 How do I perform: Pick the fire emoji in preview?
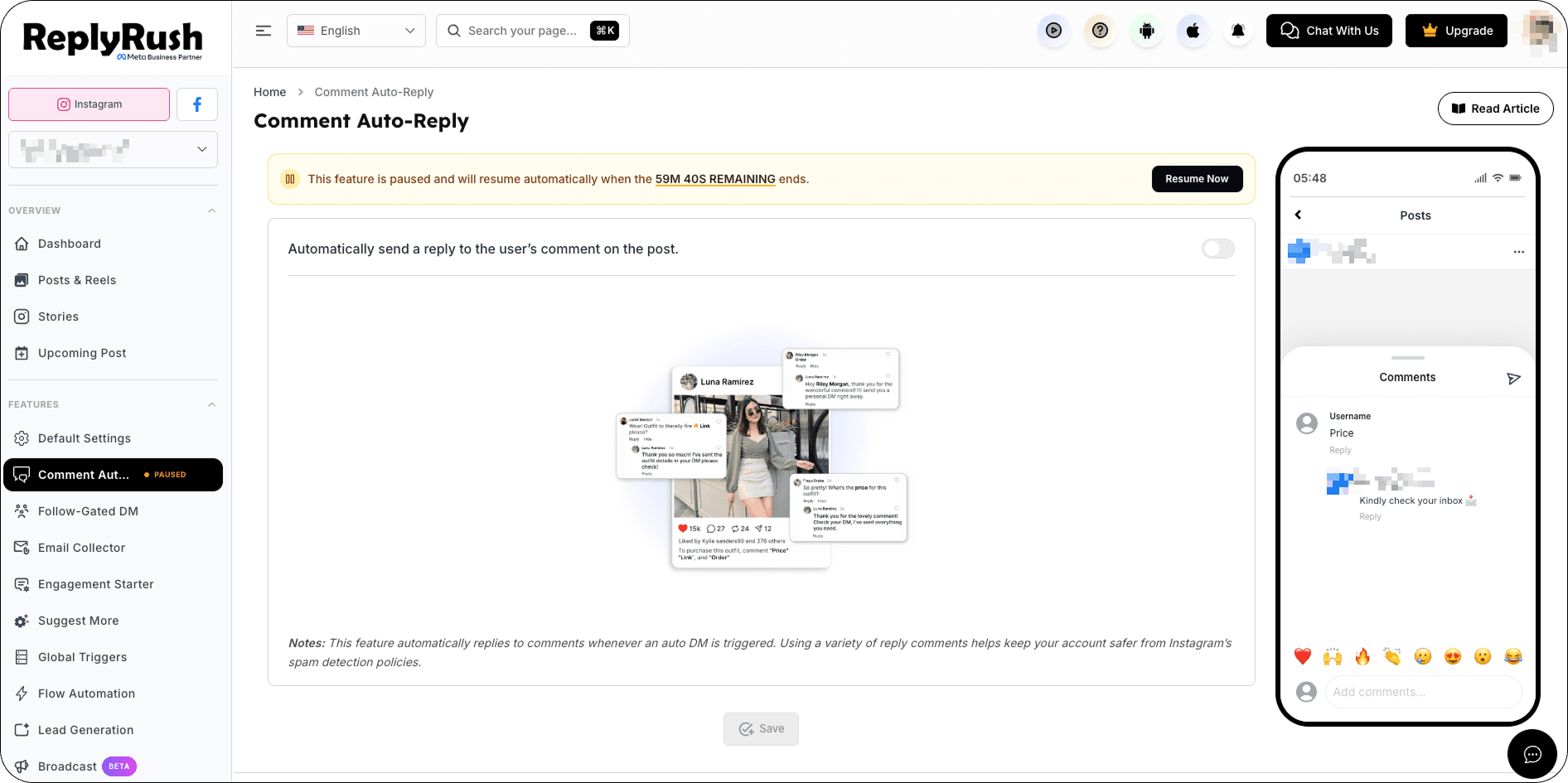point(1362,657)
